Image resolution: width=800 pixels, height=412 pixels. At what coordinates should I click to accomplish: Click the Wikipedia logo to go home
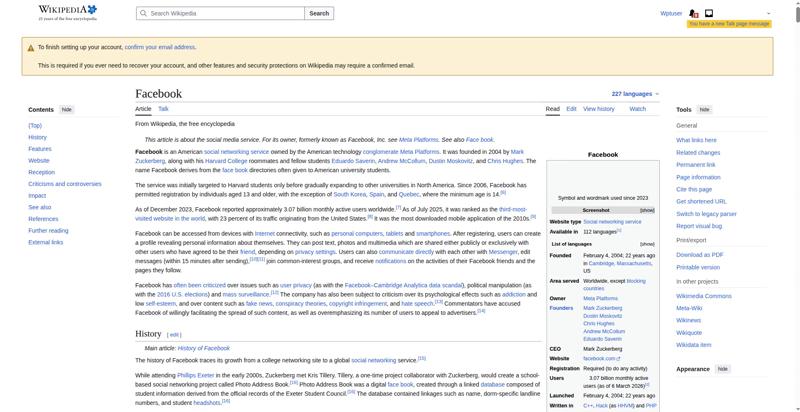[x=67, y=12]
